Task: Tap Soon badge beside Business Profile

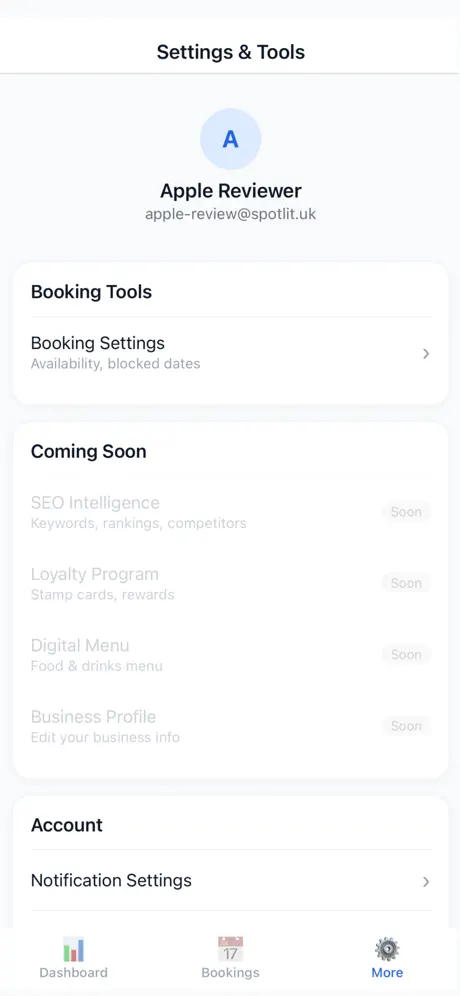Action: 406,725
